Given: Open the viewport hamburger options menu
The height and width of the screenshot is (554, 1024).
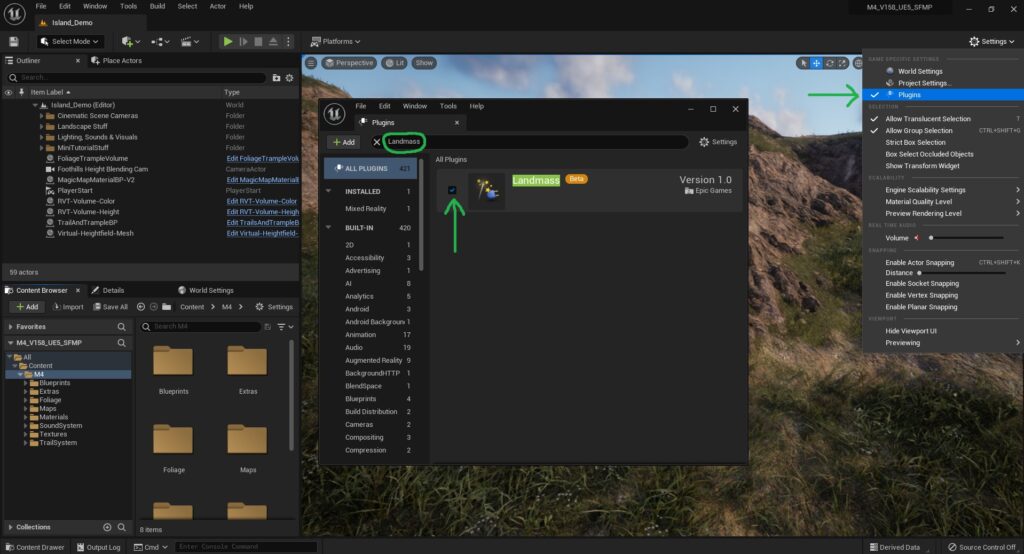Looking at the screenshot, I should tap(311, 63).
